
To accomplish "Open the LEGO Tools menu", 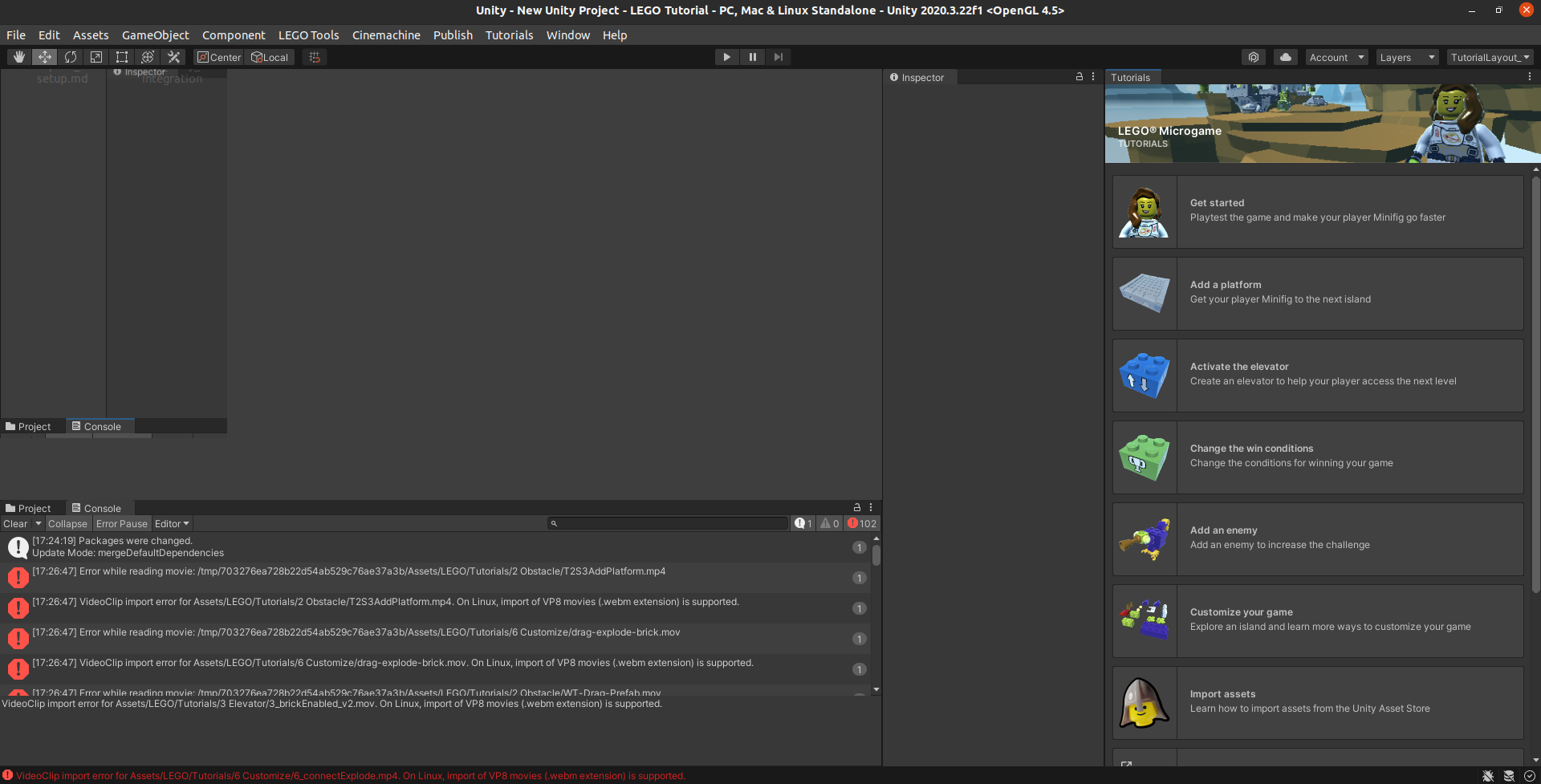I will point(309,35).
